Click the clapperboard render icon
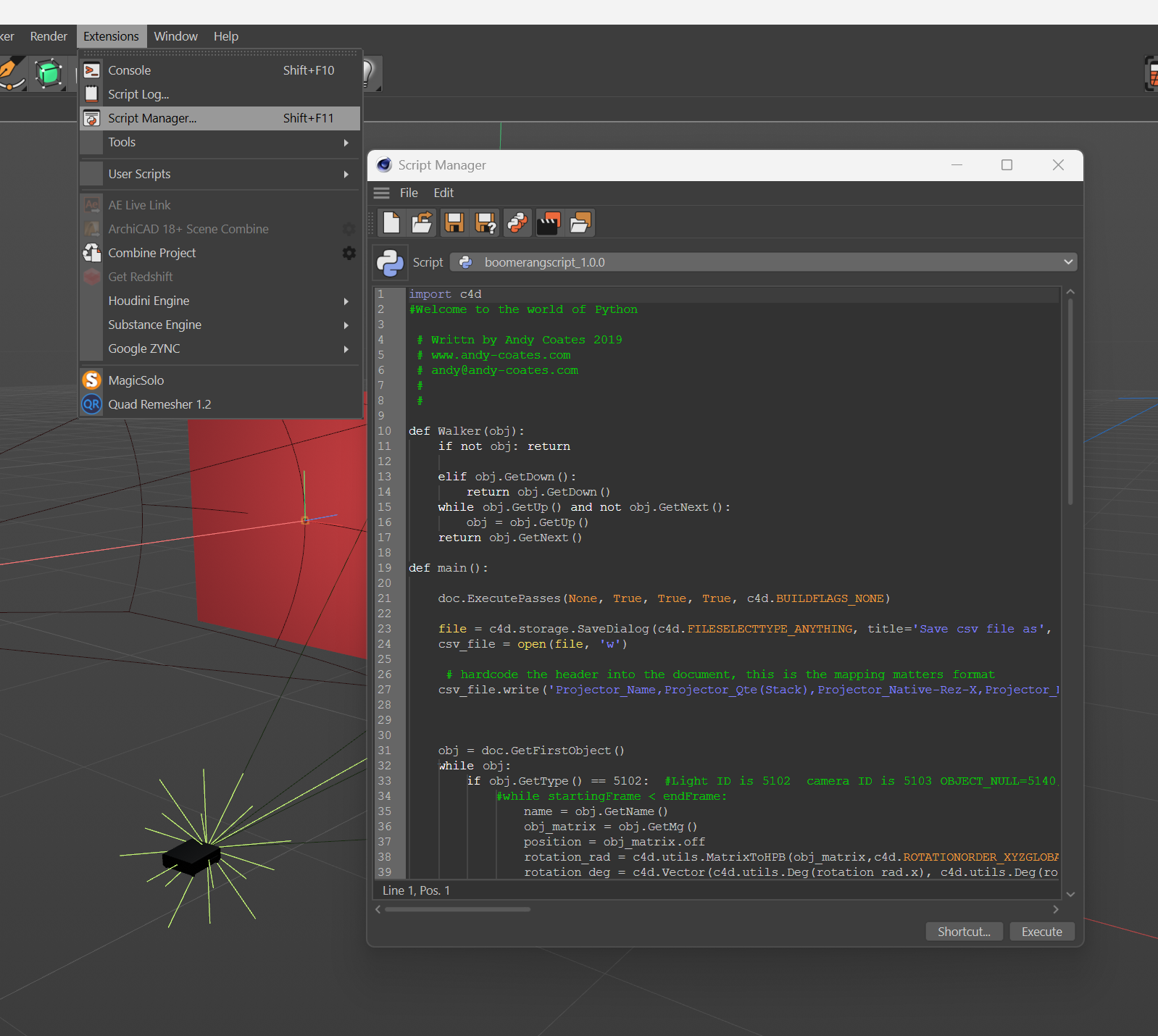 coord(549,222)
